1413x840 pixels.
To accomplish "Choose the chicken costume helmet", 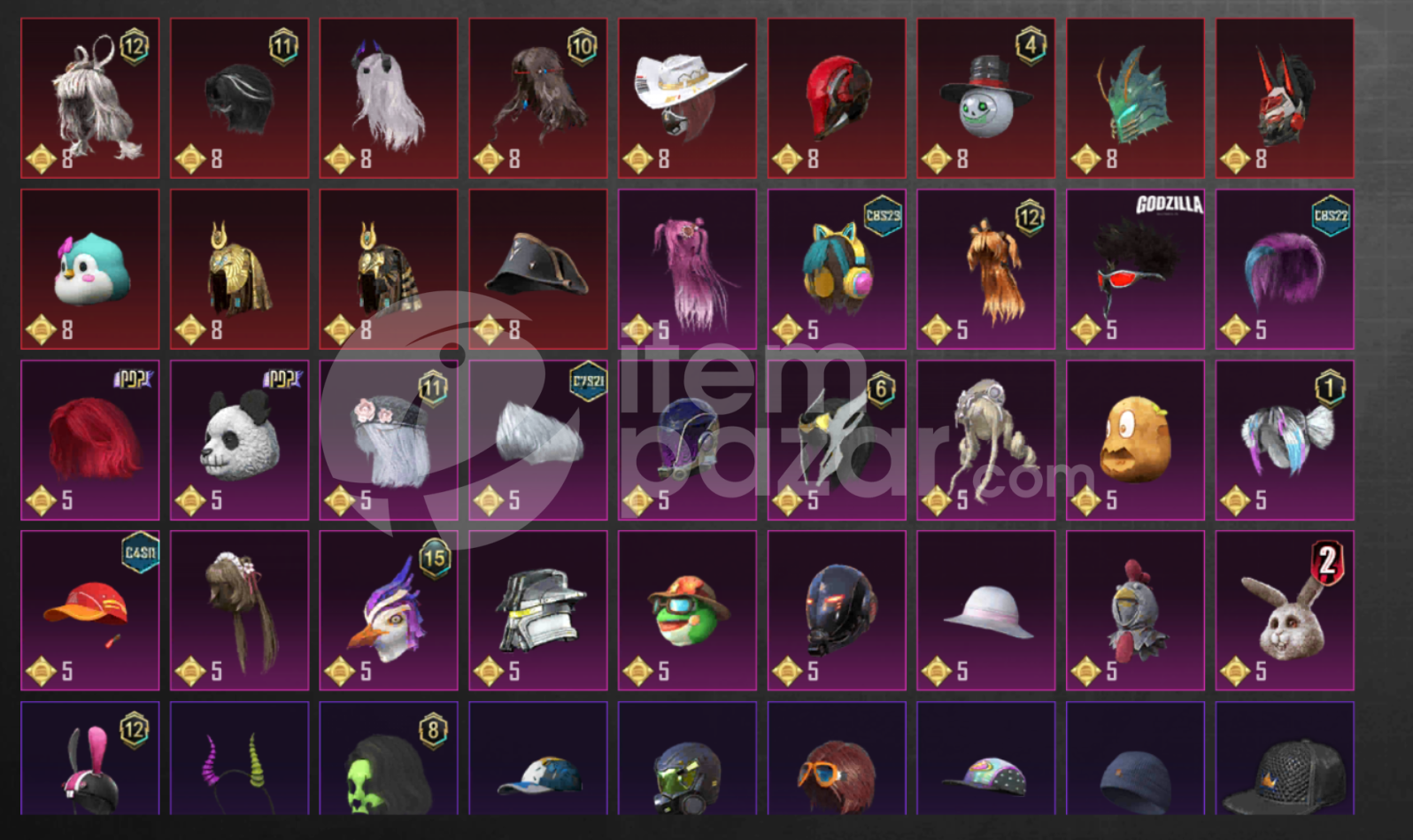I will (1135, 610).
